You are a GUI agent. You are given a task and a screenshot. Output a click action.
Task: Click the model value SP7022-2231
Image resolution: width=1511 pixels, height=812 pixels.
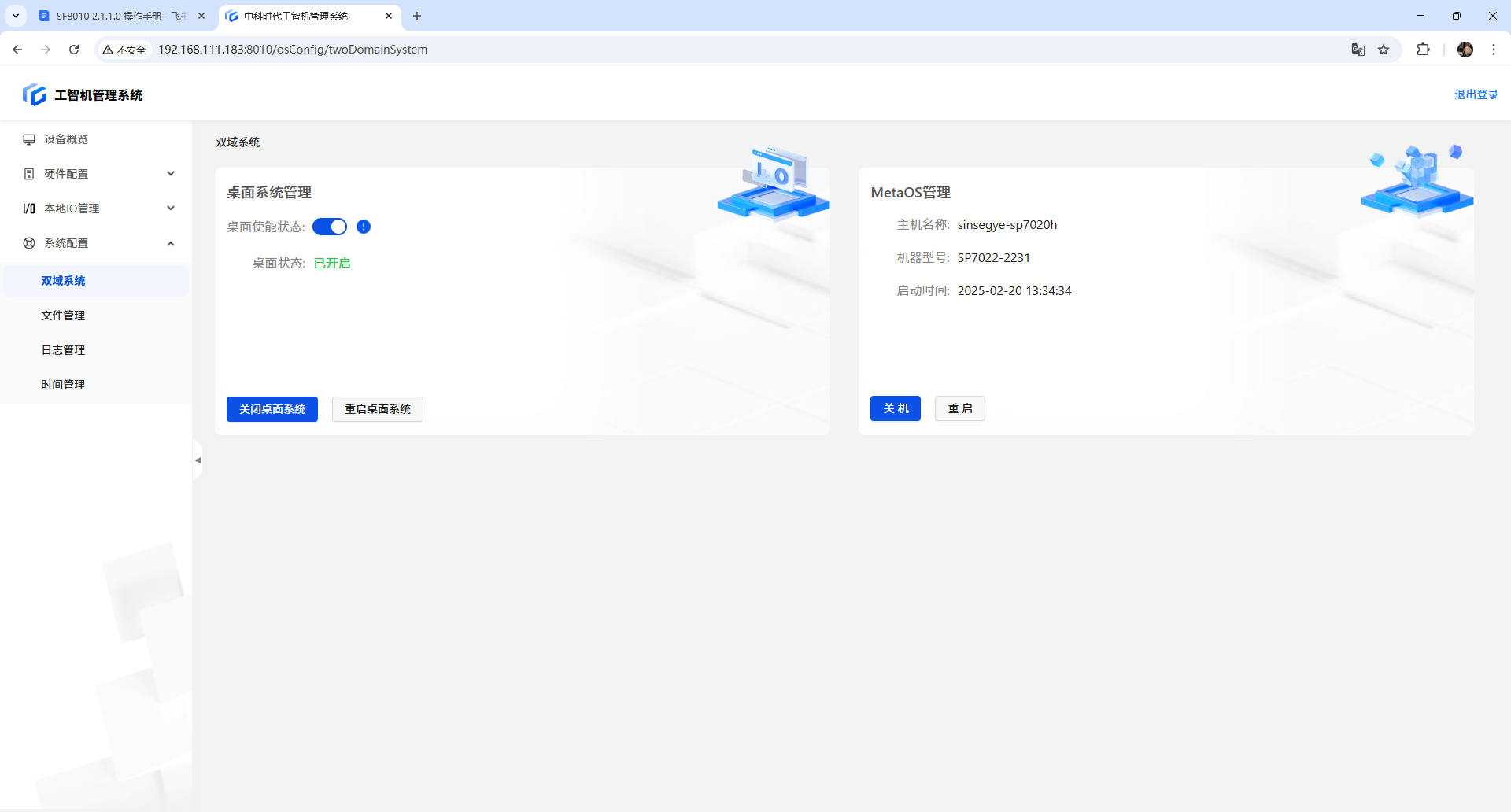click(994, 258)
